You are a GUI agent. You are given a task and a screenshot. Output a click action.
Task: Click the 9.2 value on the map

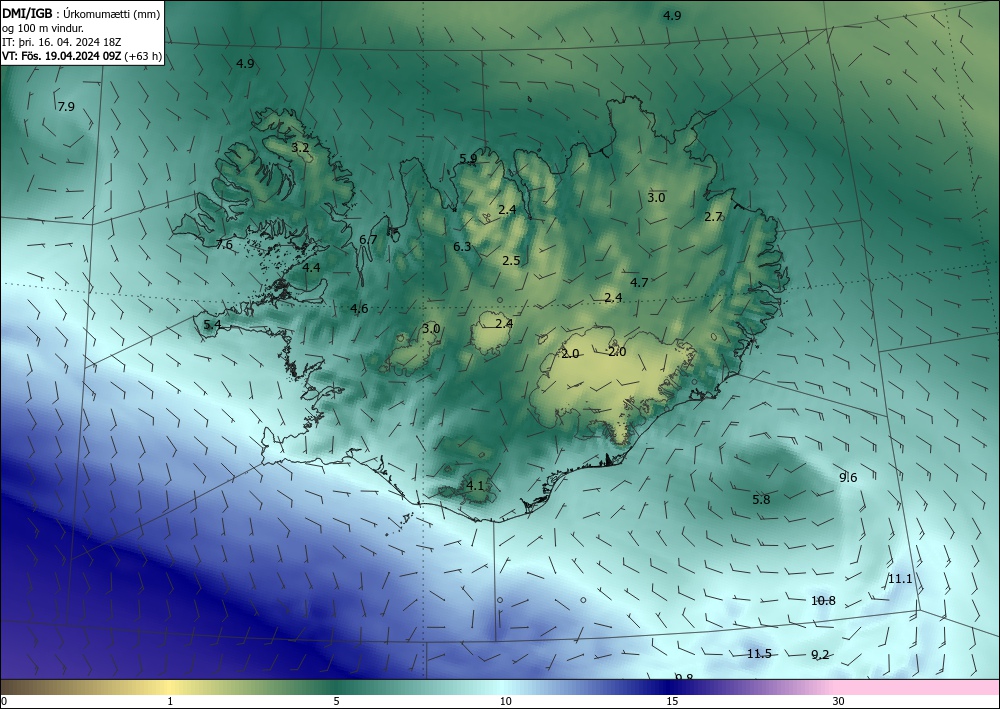coord(820,654)
